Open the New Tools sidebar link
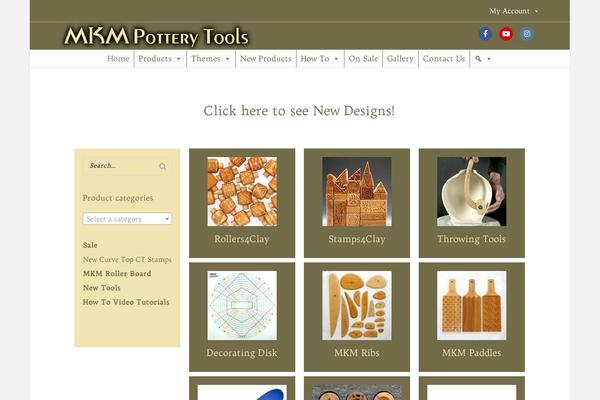Screen dimensions: 600x400 coord(102,288)
